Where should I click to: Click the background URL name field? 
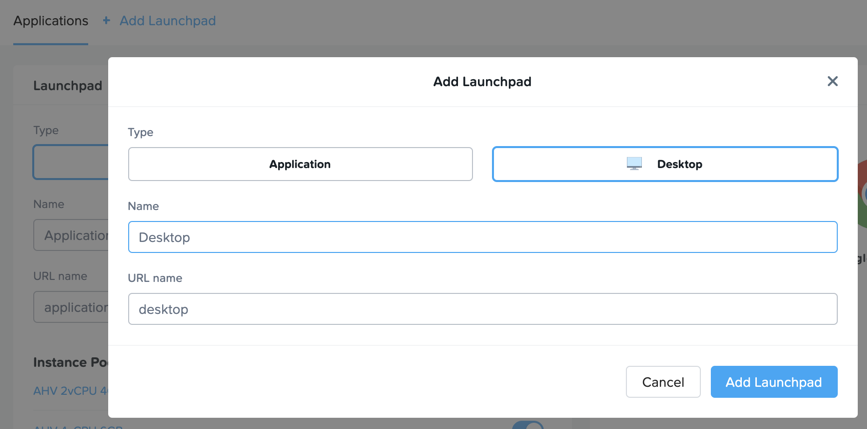(71, 307)
